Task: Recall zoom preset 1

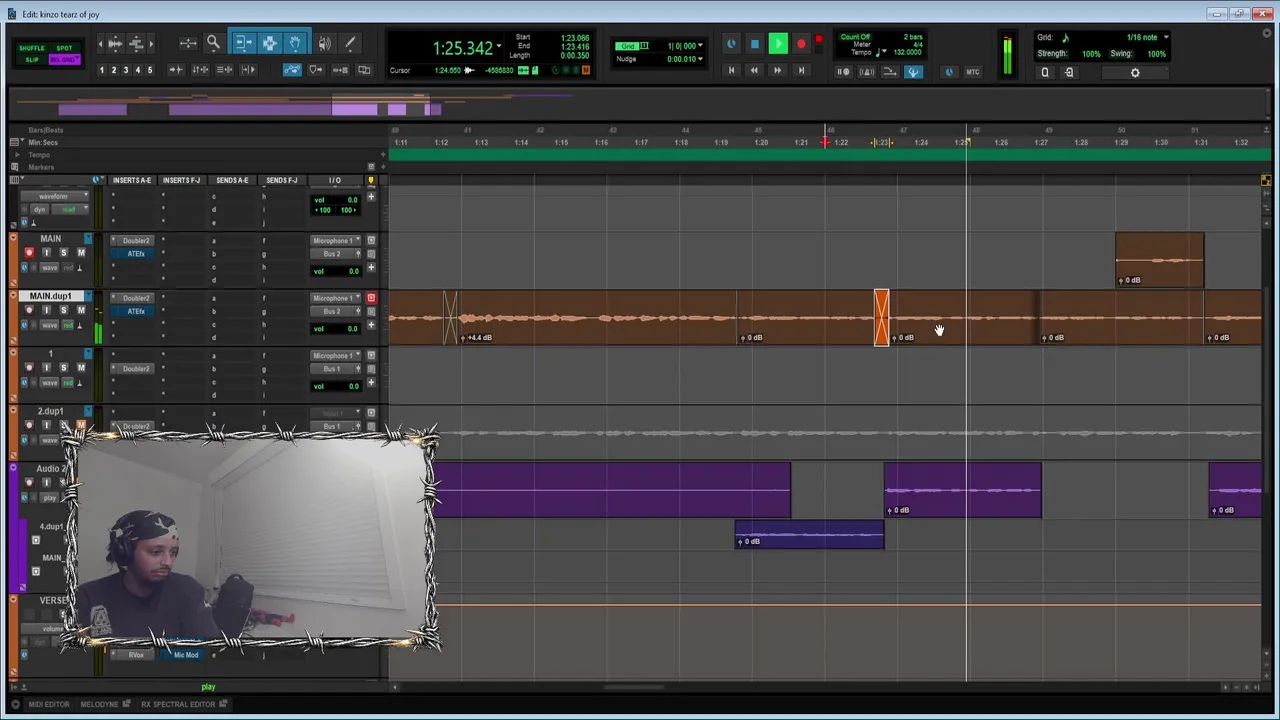Action: pos(102,70)
